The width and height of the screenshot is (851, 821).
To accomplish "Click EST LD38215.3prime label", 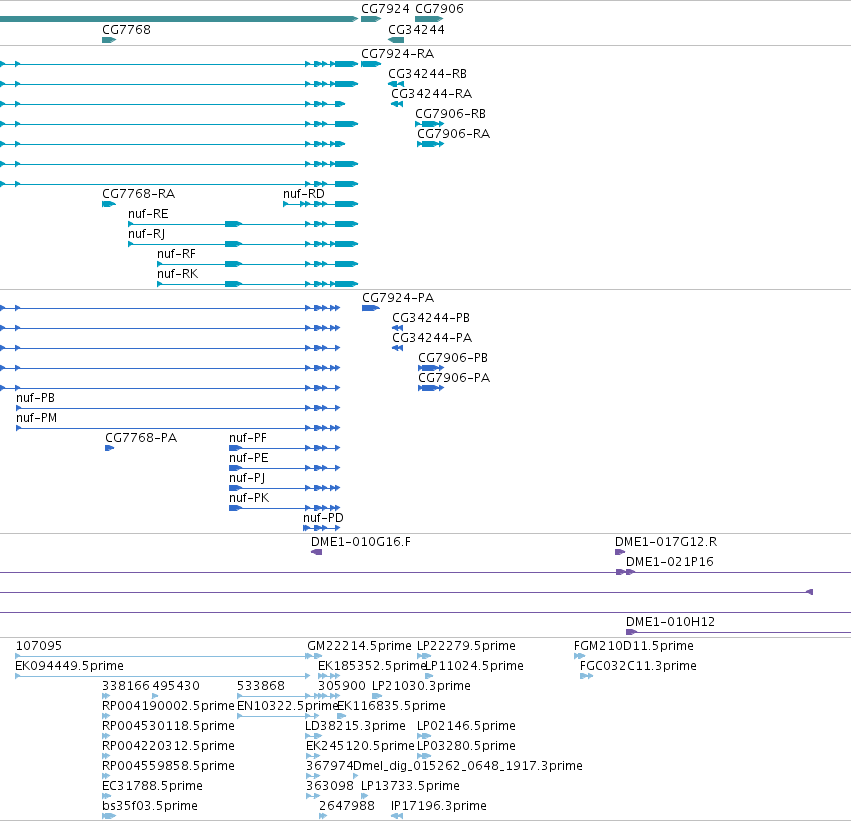I will click(x=355, y=726).
